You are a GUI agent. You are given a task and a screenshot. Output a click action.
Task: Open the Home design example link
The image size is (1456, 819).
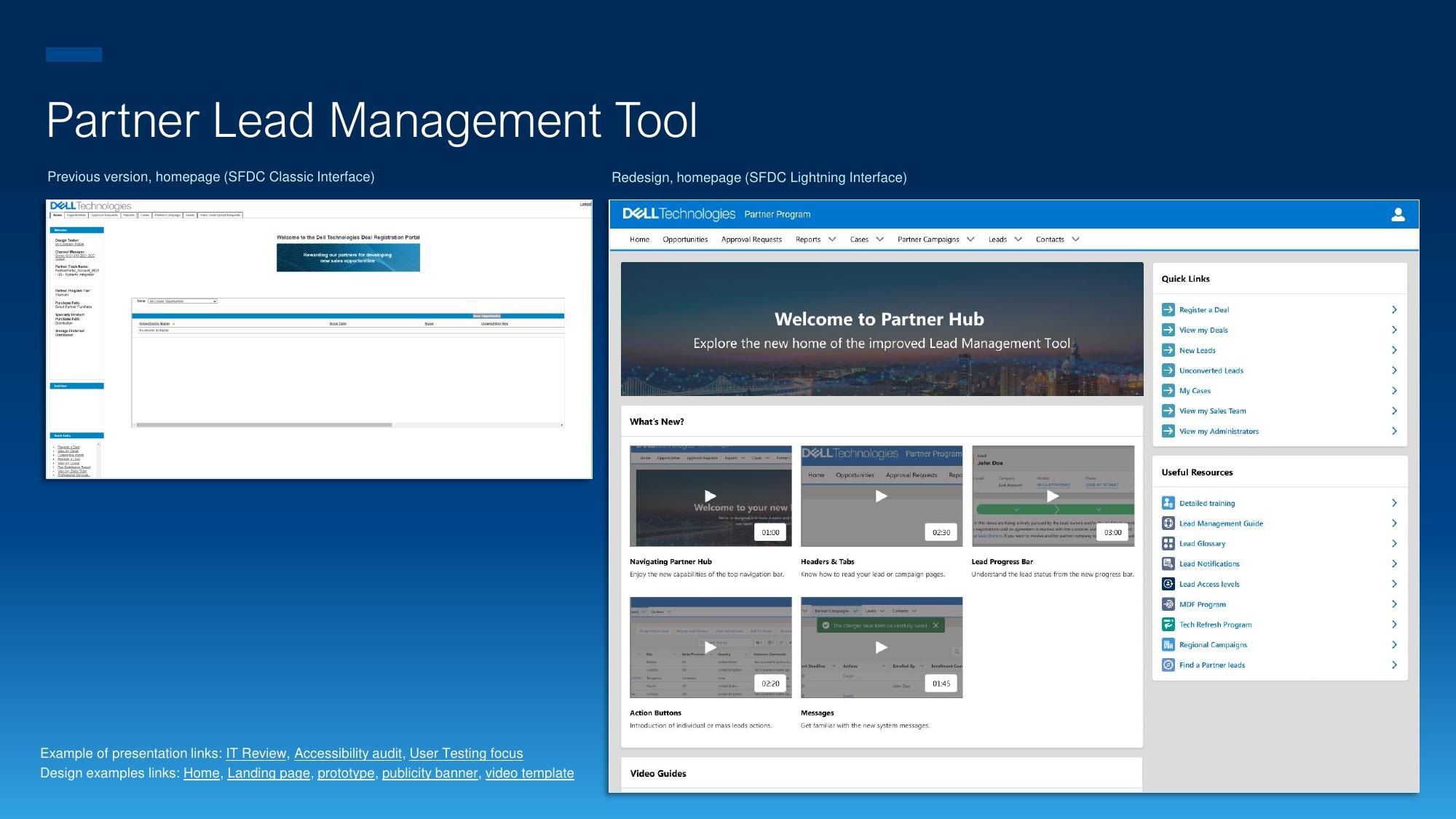202,773
